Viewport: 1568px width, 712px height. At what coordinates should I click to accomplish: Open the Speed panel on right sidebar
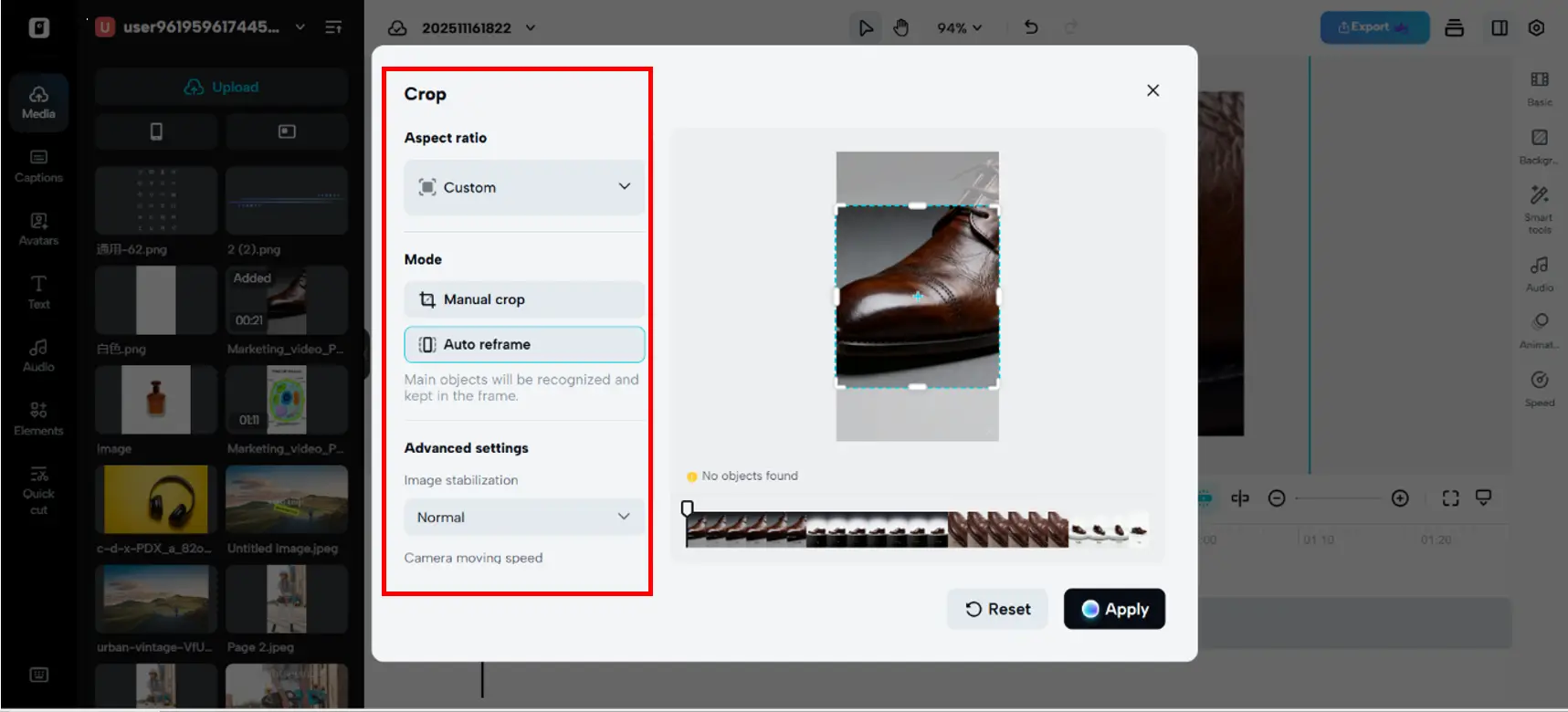tap(1540, 388)
